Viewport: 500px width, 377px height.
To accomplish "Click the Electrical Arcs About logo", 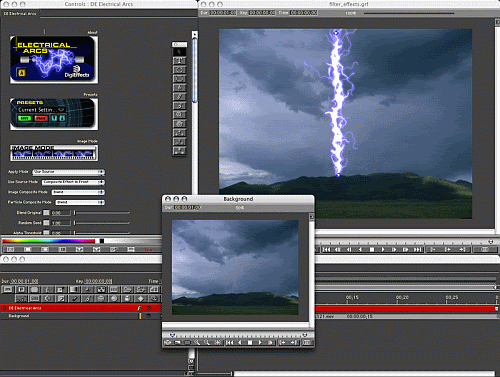I will [54, 59].
